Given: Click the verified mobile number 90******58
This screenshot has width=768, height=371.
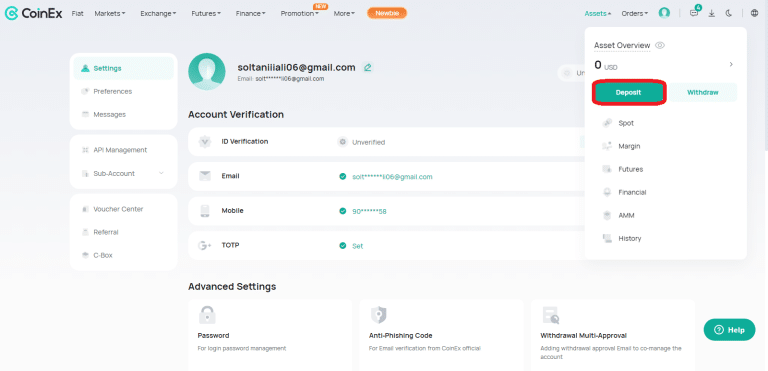Looking at the screenshot, I should (369, 211).
